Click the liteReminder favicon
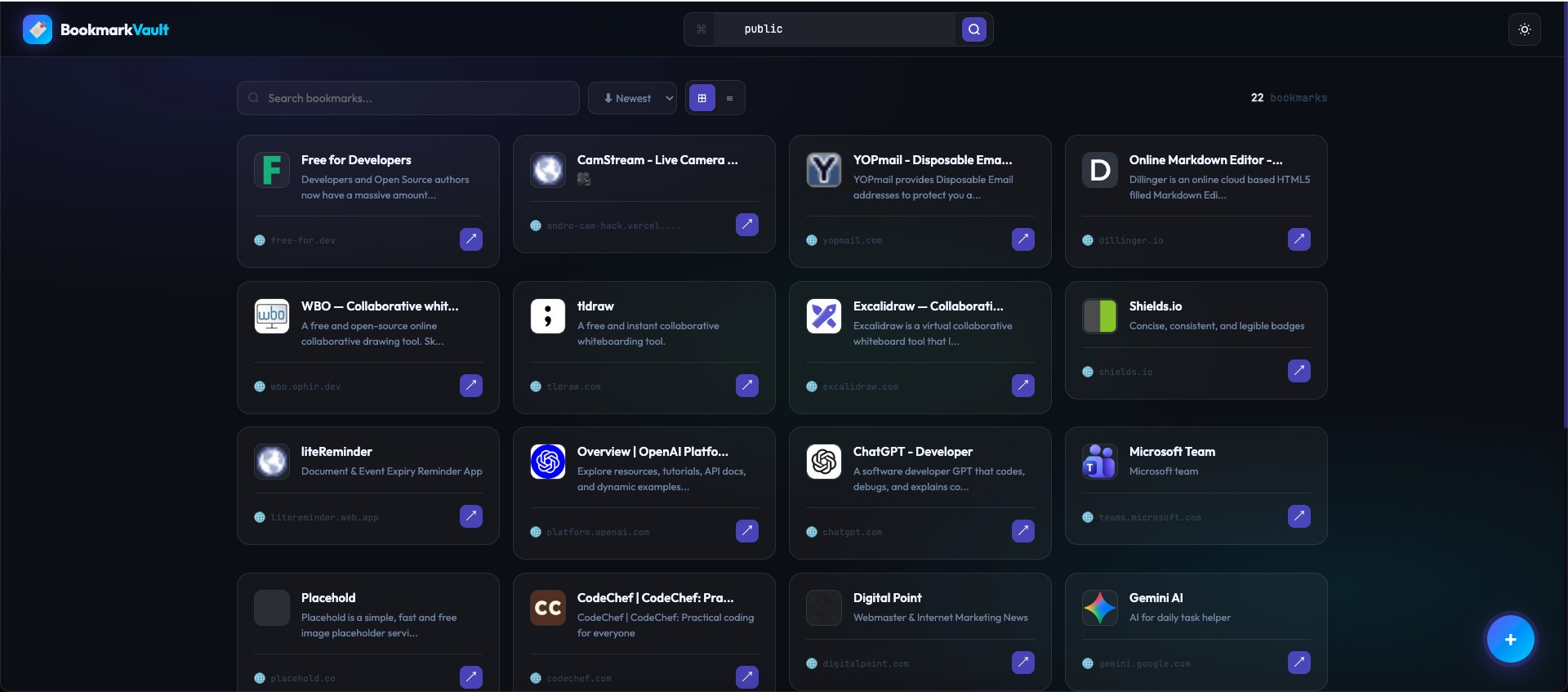Viewport: 1568px width, 692px height. click(272, 462)
